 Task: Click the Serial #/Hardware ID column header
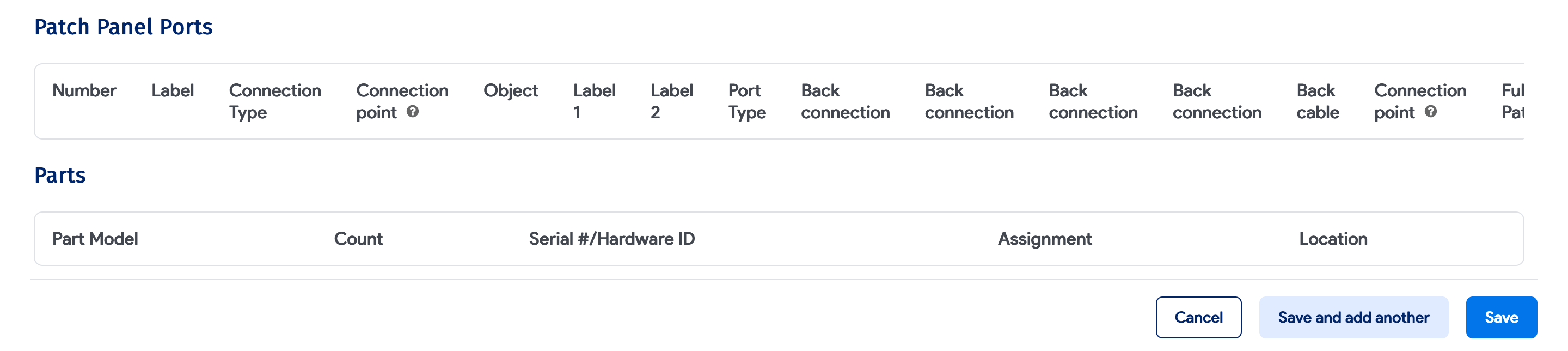coord(612,239)
